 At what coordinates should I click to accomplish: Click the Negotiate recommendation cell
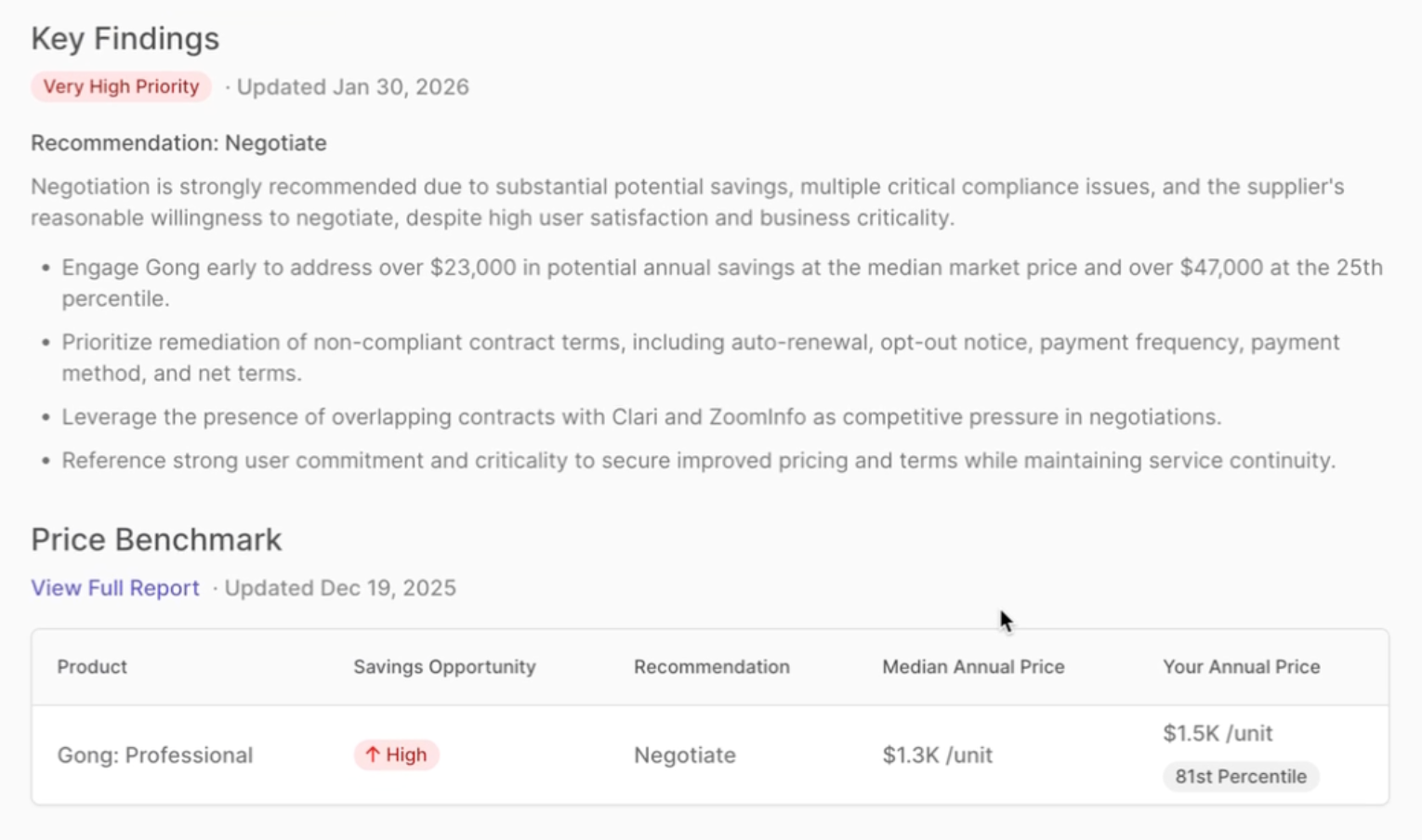tap(685, 755)
